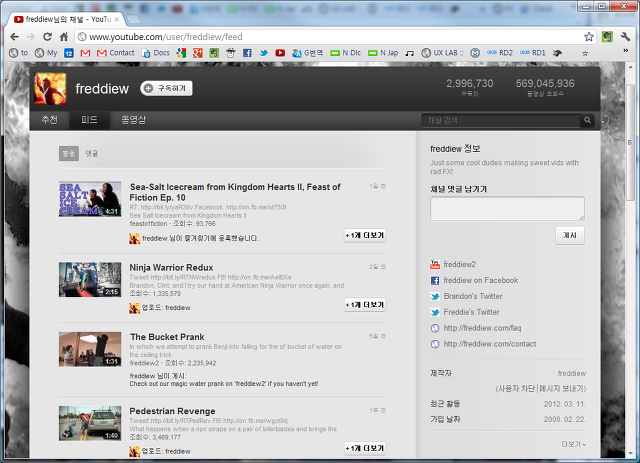Open the Chrome wrench settings menu
Screen dimensions: 640x463
tap(625, 37)
